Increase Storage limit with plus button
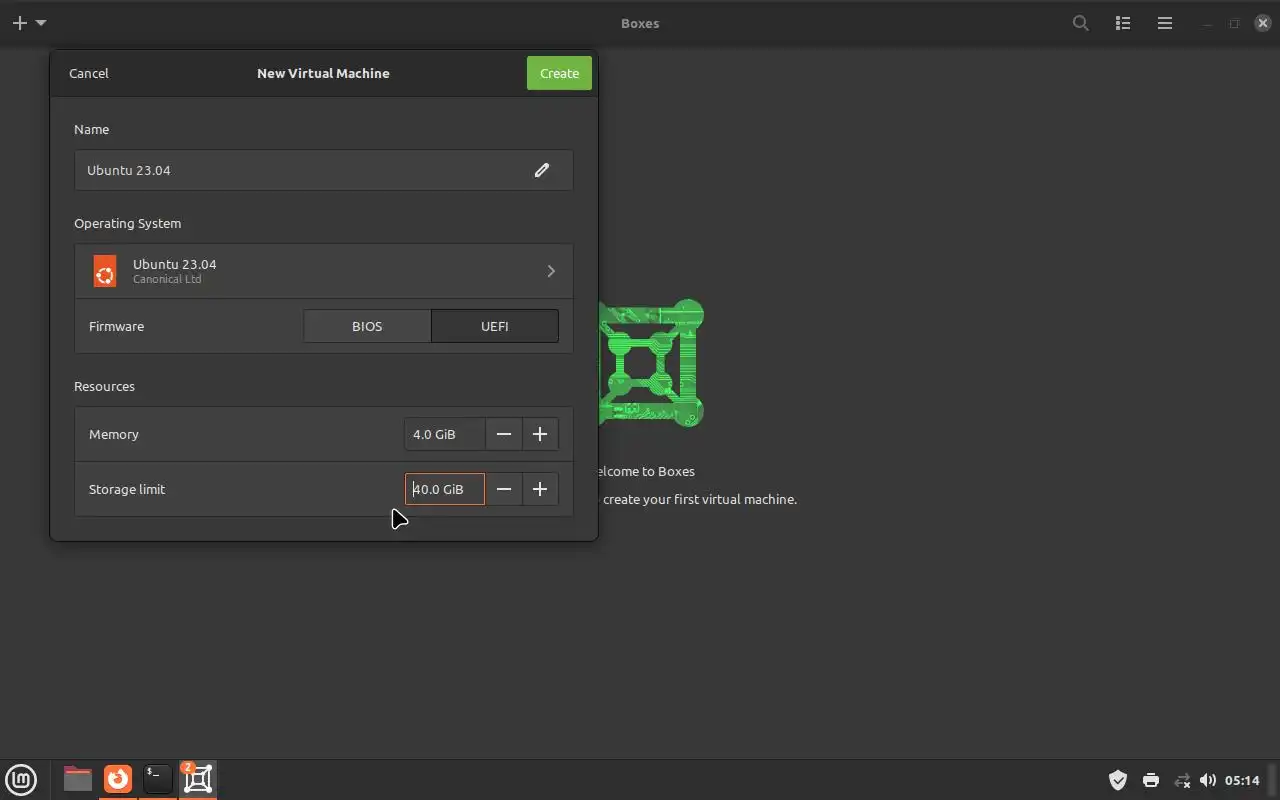 pyautogui.click(x=540, y=489)
